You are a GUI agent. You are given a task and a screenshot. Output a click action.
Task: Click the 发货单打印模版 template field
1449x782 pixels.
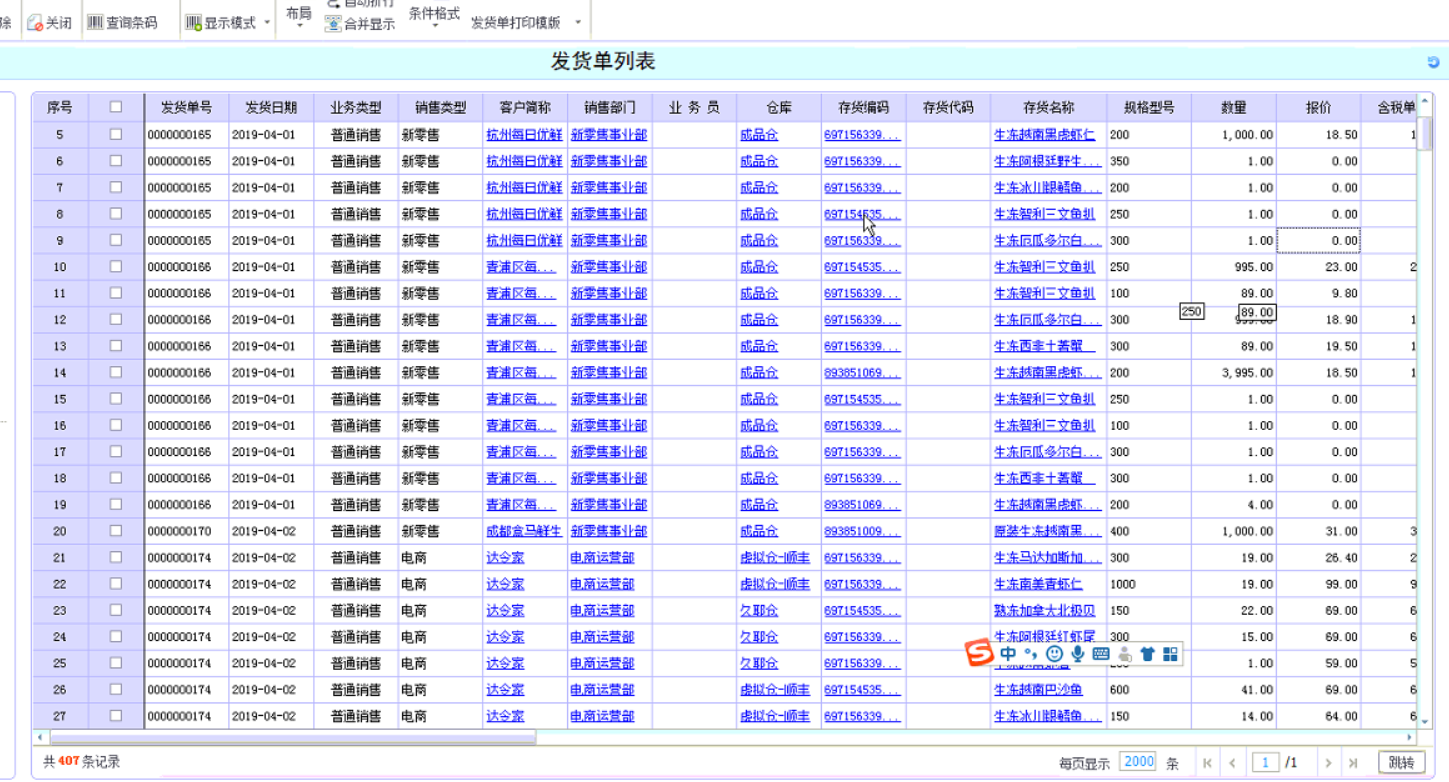click(x=516, y=22)
